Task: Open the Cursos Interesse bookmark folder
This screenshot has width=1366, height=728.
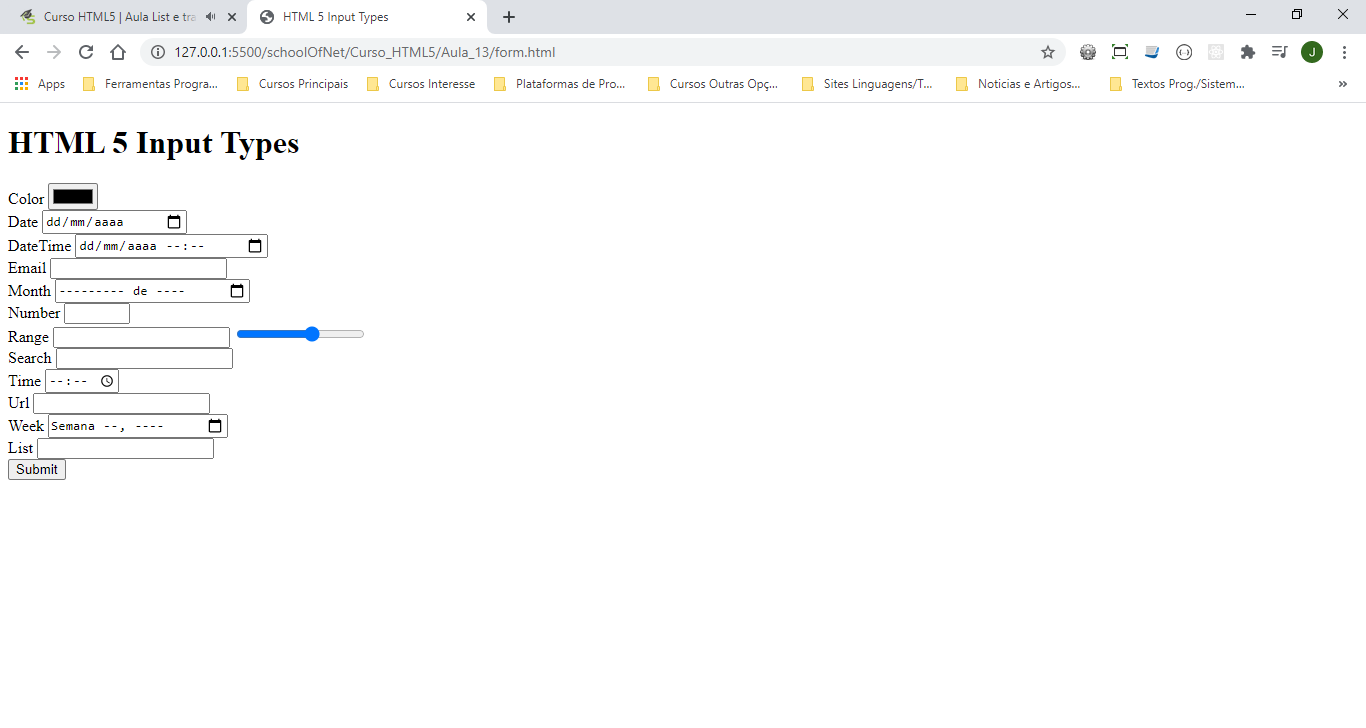Action: (x=421, y=84)
